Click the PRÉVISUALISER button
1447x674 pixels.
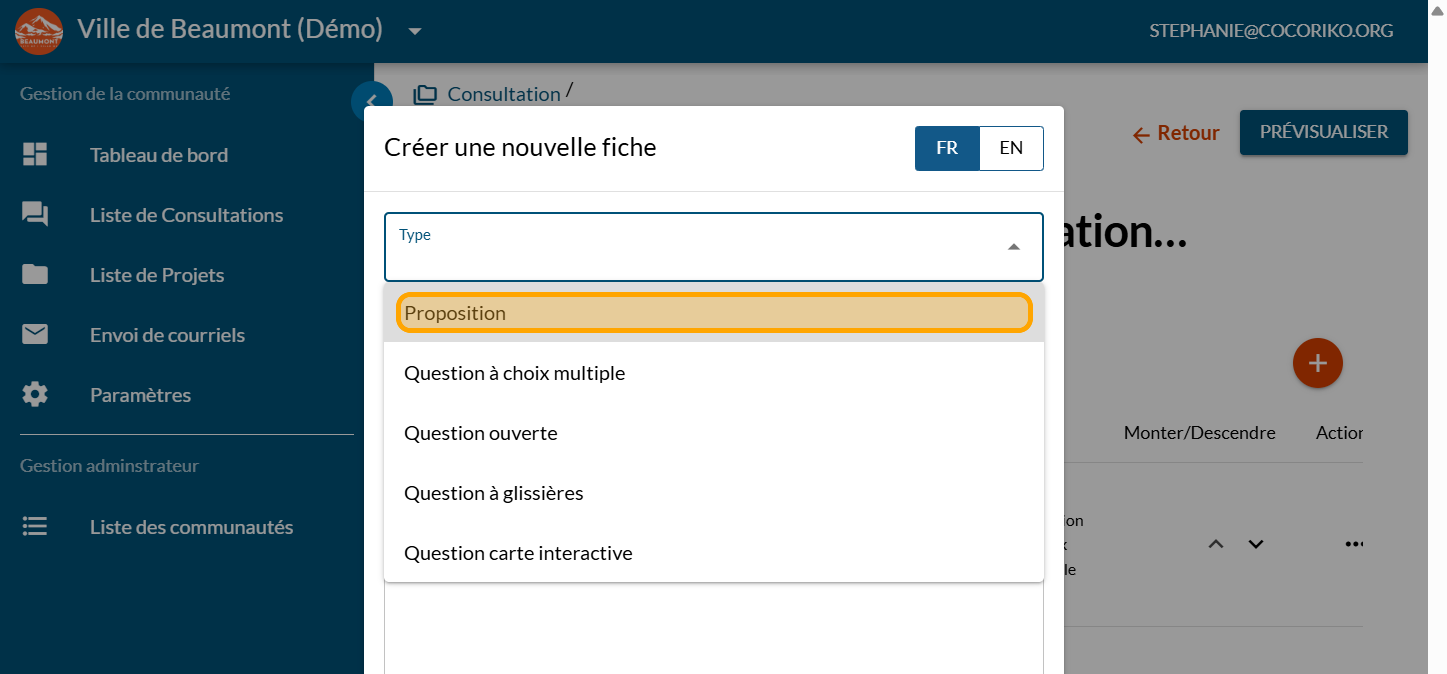pos(1323,132)
